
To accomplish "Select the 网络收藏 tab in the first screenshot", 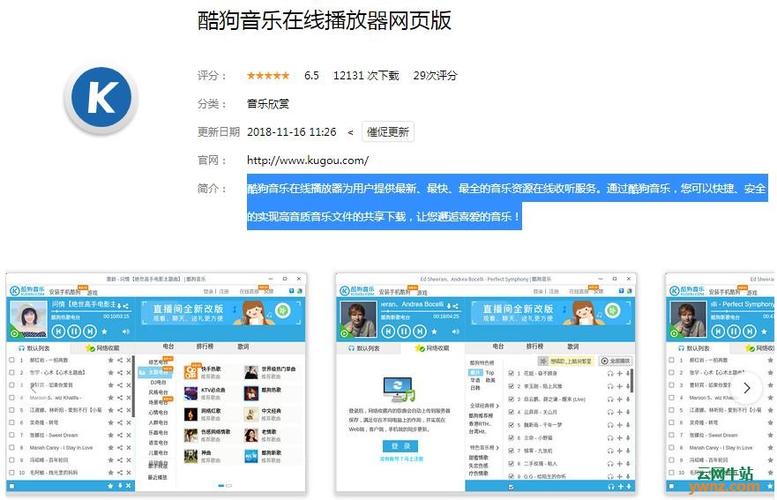I will [102, 348].
